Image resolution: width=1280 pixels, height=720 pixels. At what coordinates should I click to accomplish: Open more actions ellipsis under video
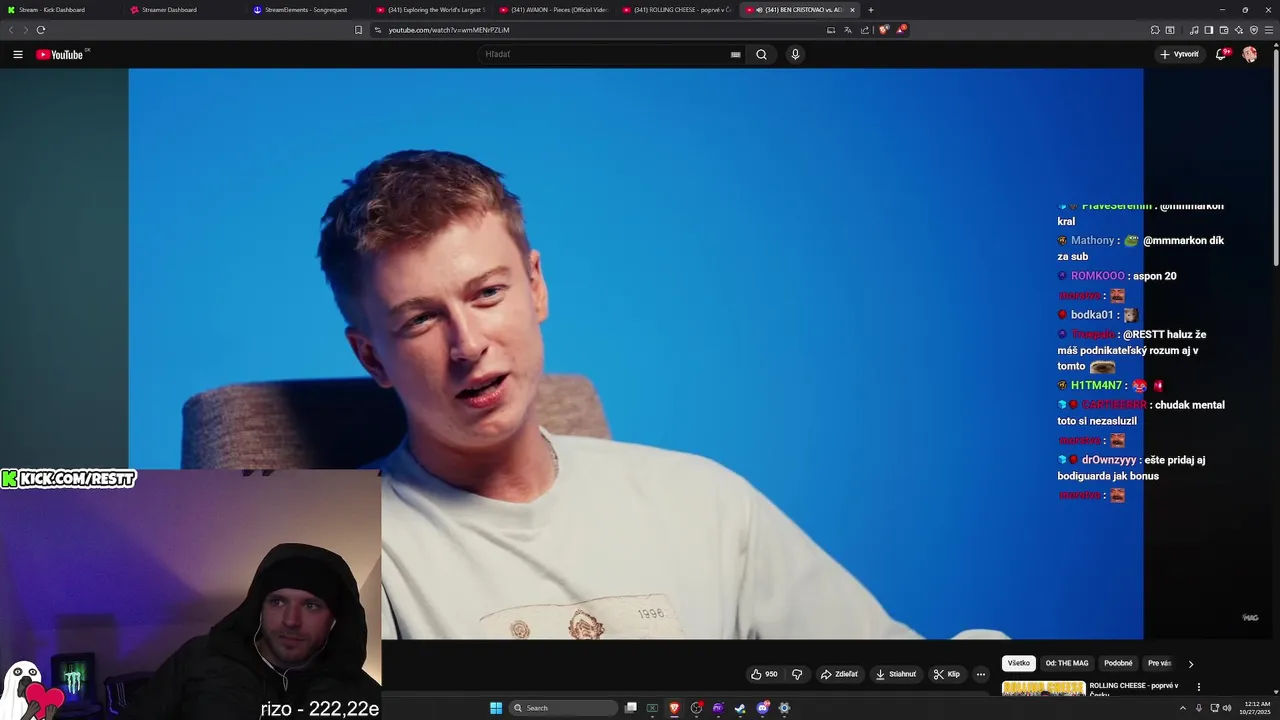click(x=981, y=674)
